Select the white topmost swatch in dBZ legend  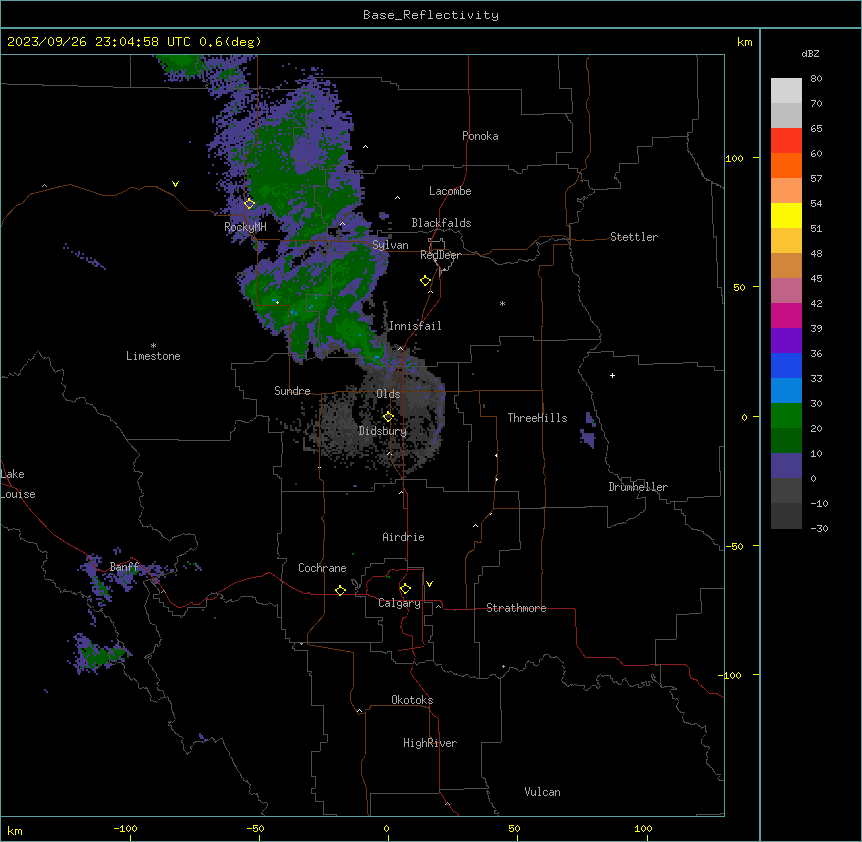786,90
